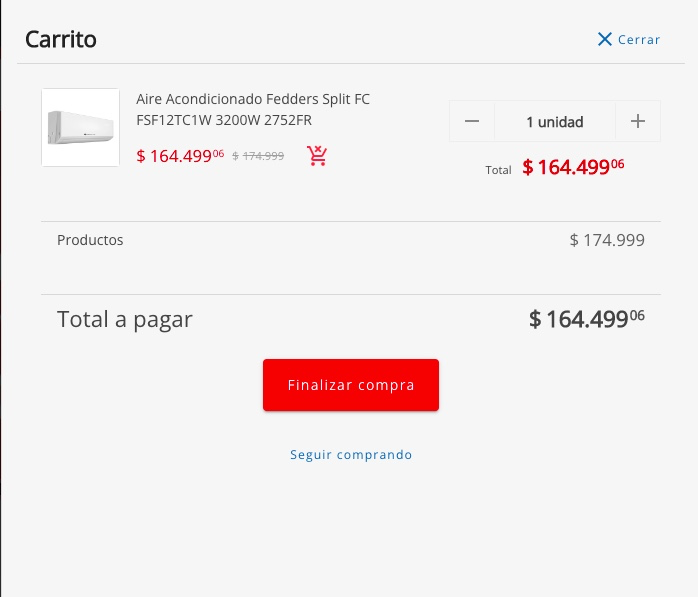The width and height of the screenshot is (698, 597).
Task: Click the final amount beside Total a pagar
Action: [586, 319]
